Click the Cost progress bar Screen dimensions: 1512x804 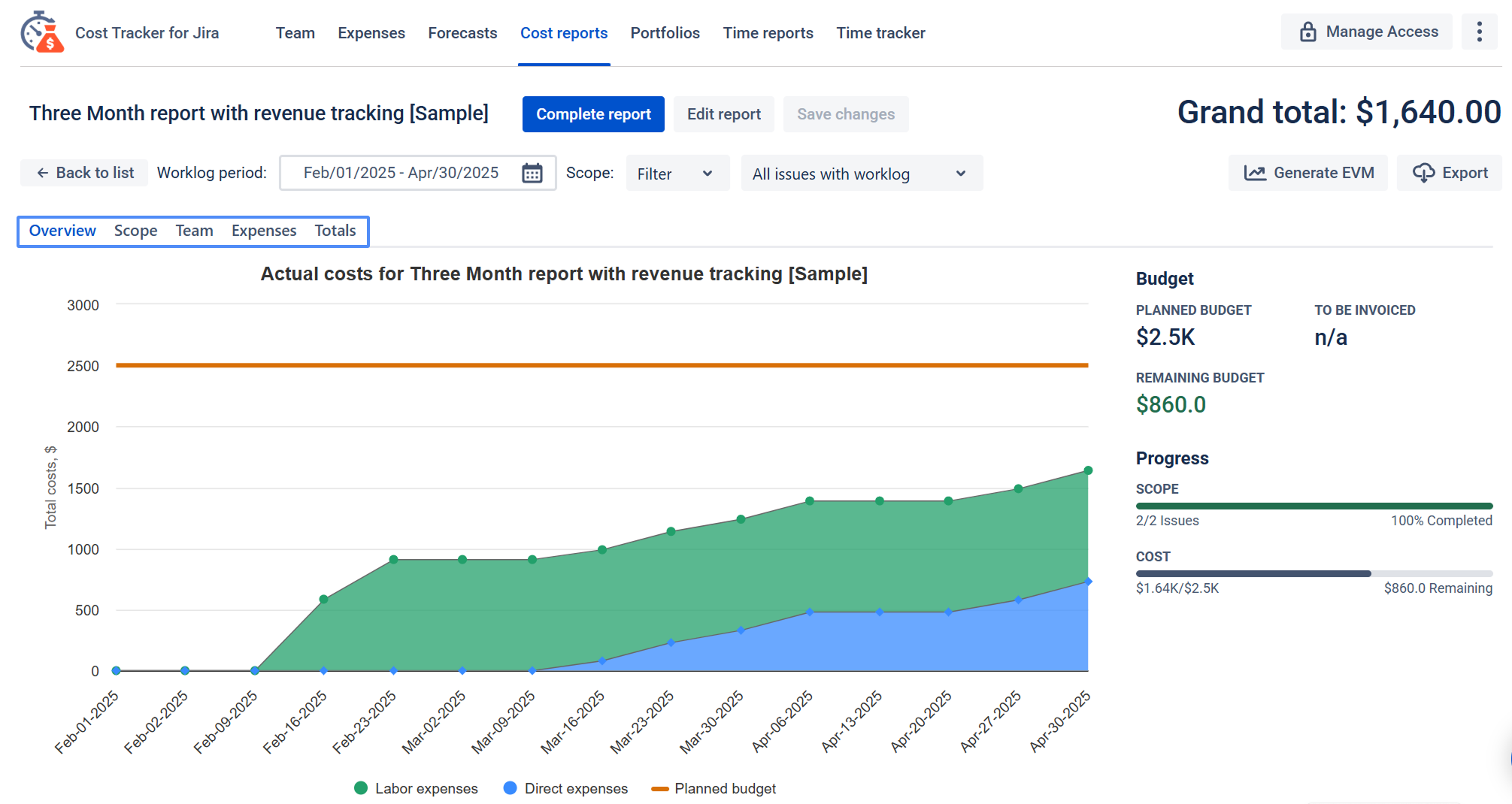[1313, 573]
